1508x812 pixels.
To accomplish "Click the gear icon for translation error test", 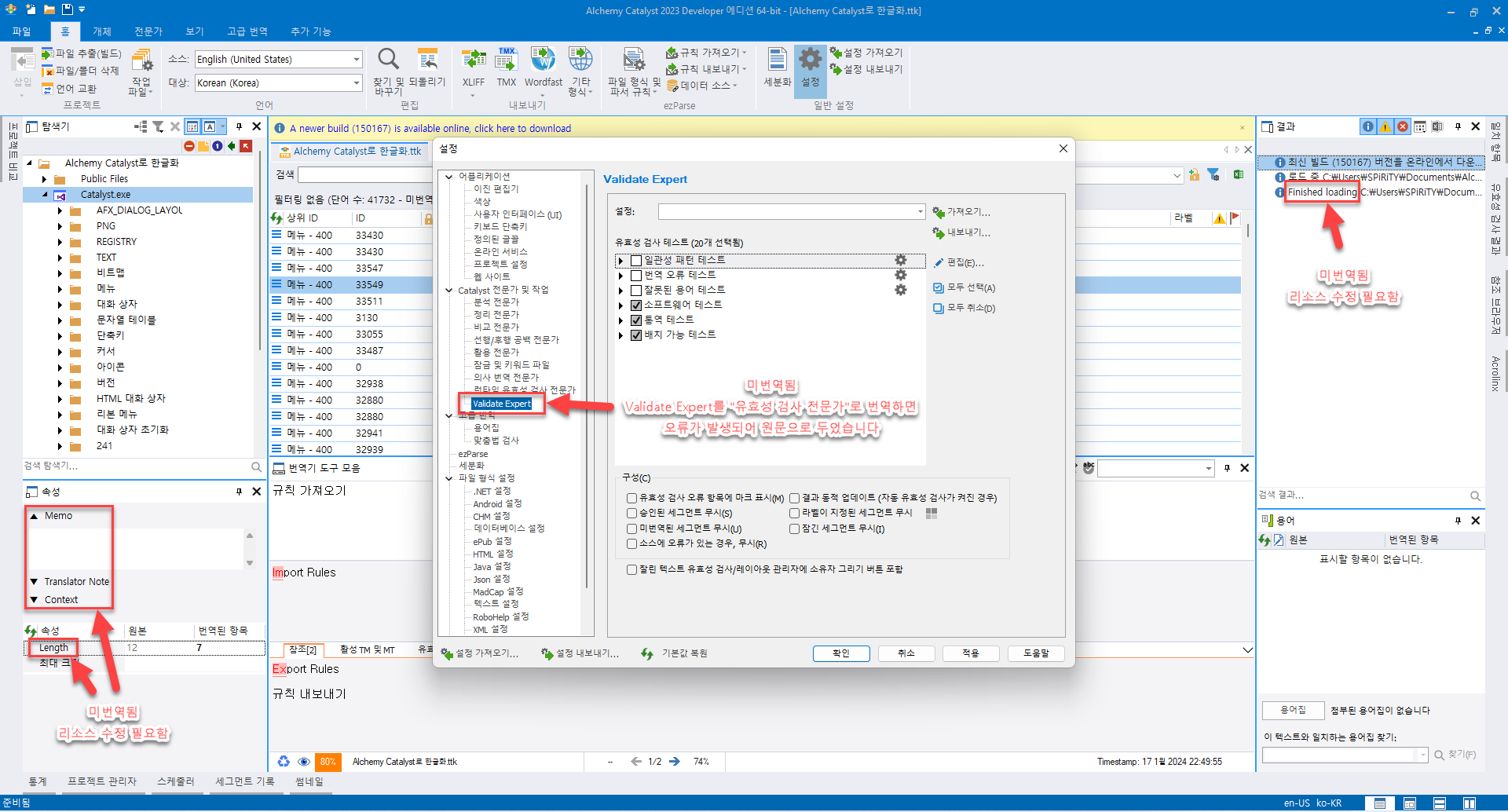I will tap(901, 275).
